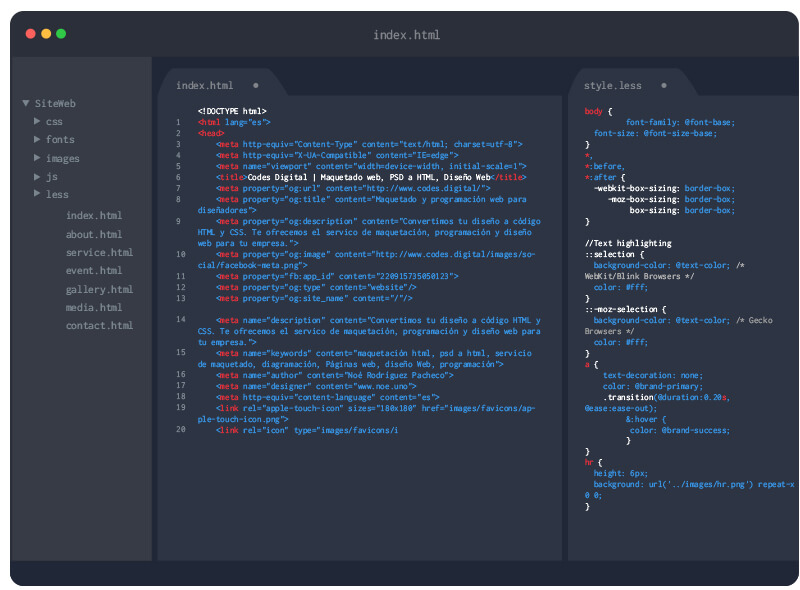Screen dimensions: 800x590
Task: Open contact.html file
Action: [x=99, y=326]
